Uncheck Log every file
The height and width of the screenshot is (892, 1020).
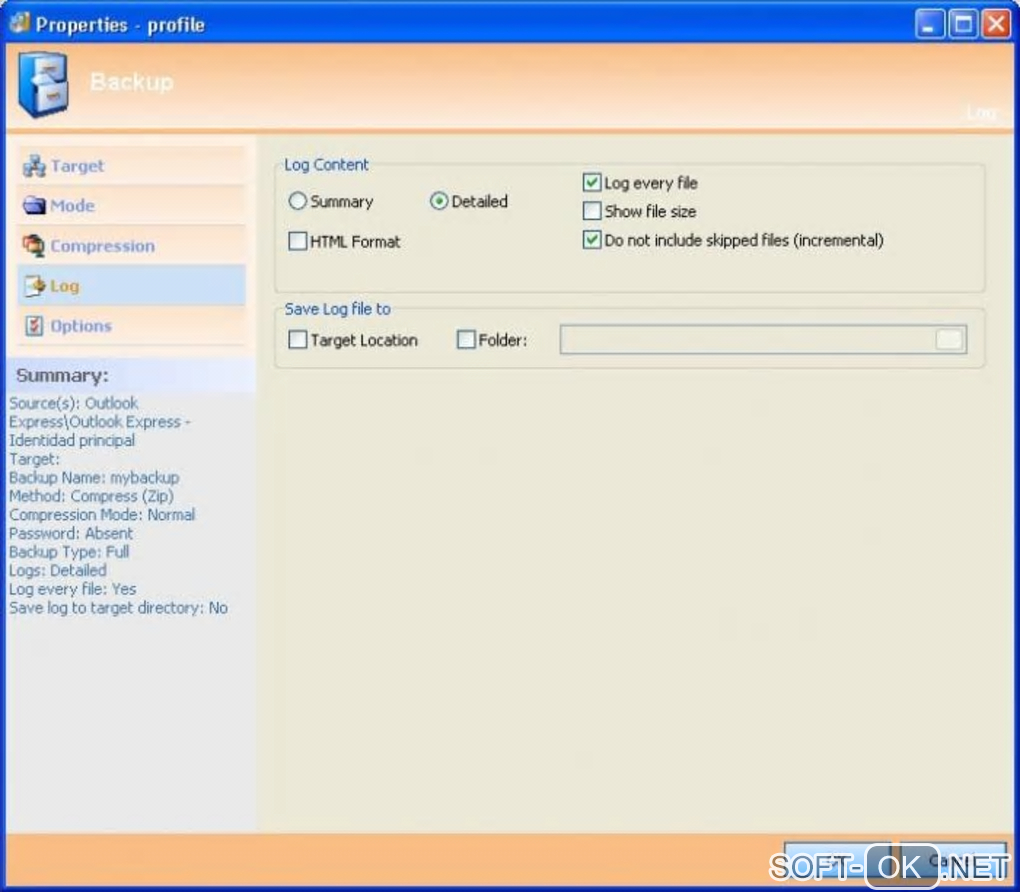coord(591,182)
